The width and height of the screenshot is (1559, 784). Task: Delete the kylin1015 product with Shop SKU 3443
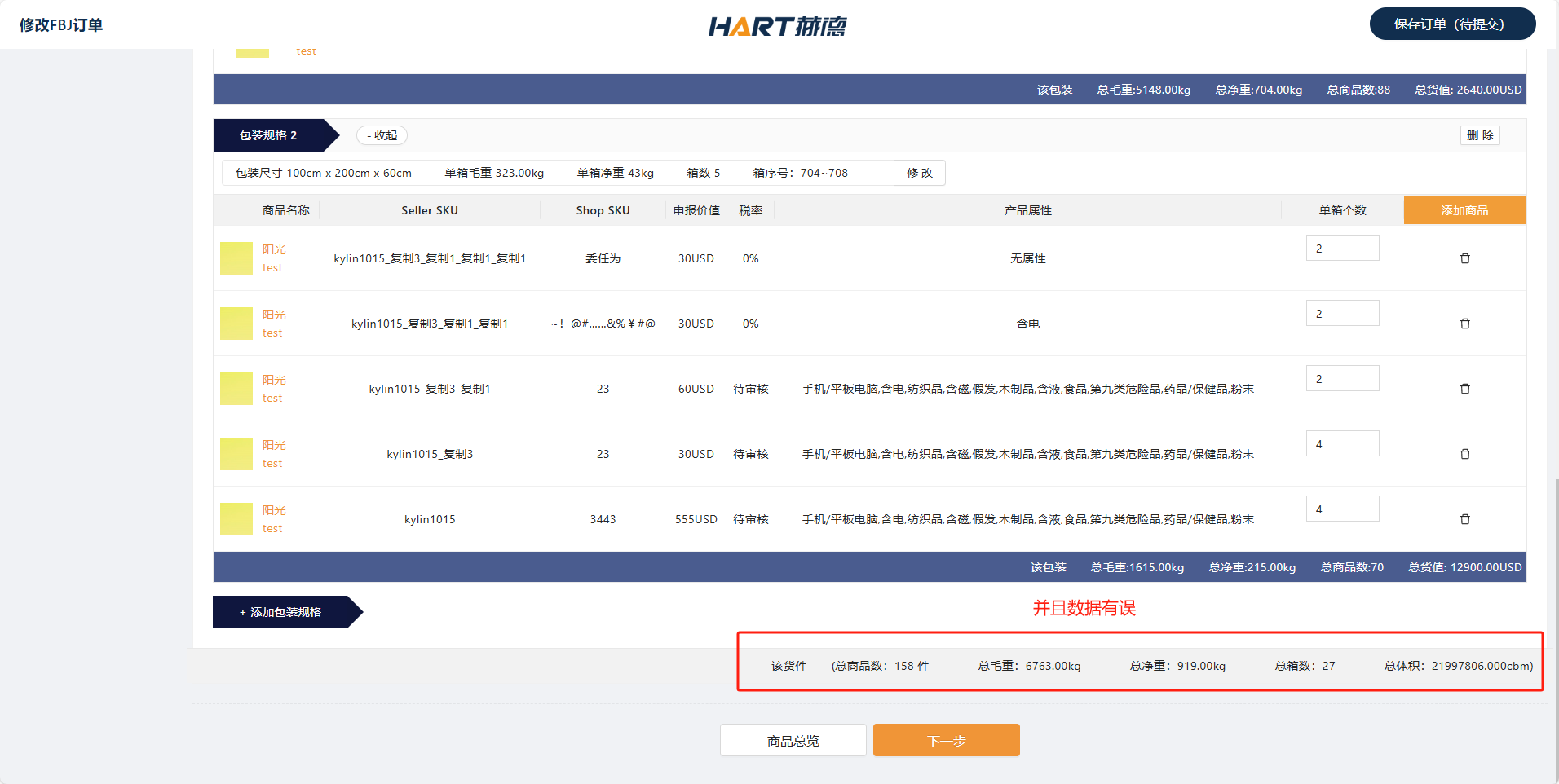pos(1464,519)
